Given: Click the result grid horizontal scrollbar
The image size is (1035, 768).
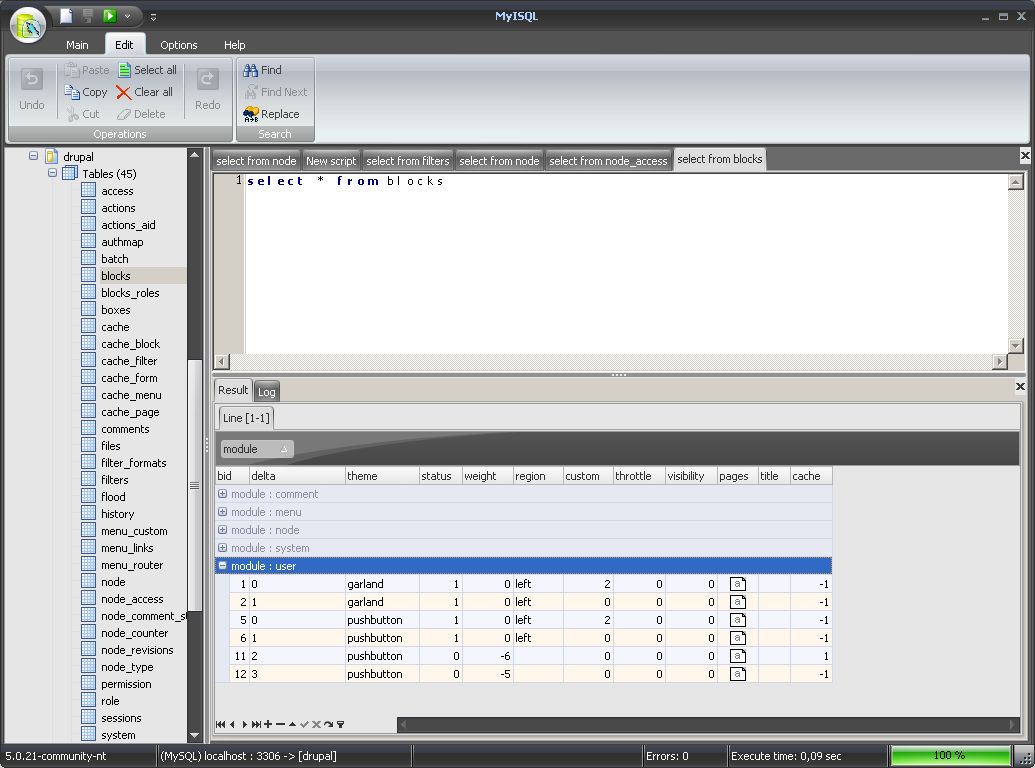Looking at the screenshot, I should click(x=708, y=724).
